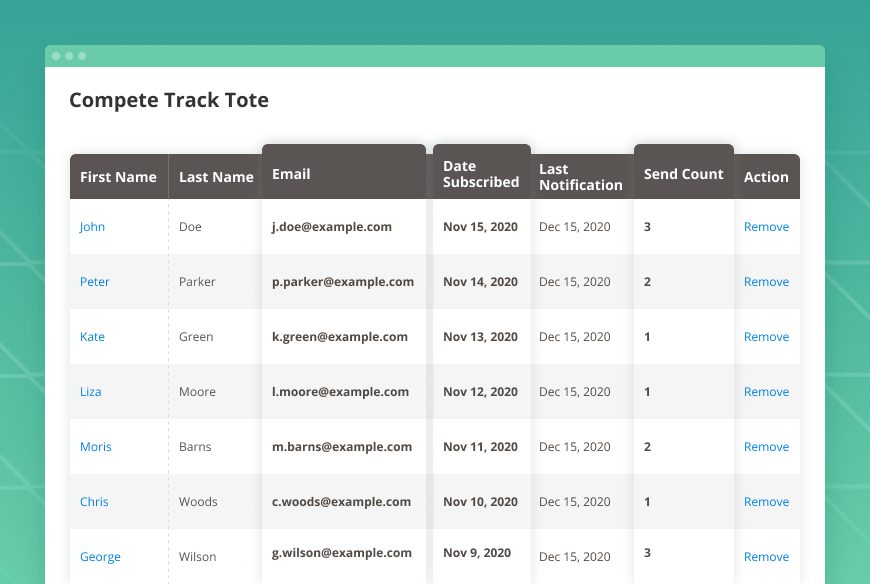The width and height of the screenshot is (870, 584).
Task: Click the Date Subscribed column header
Action: (481, 174)
